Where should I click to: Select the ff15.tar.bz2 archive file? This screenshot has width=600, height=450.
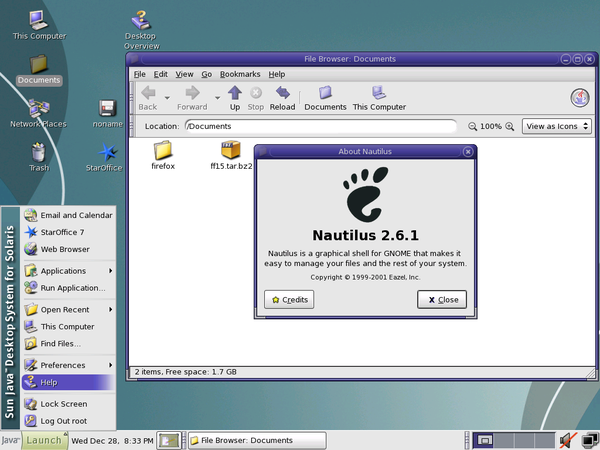coord(231,155)
